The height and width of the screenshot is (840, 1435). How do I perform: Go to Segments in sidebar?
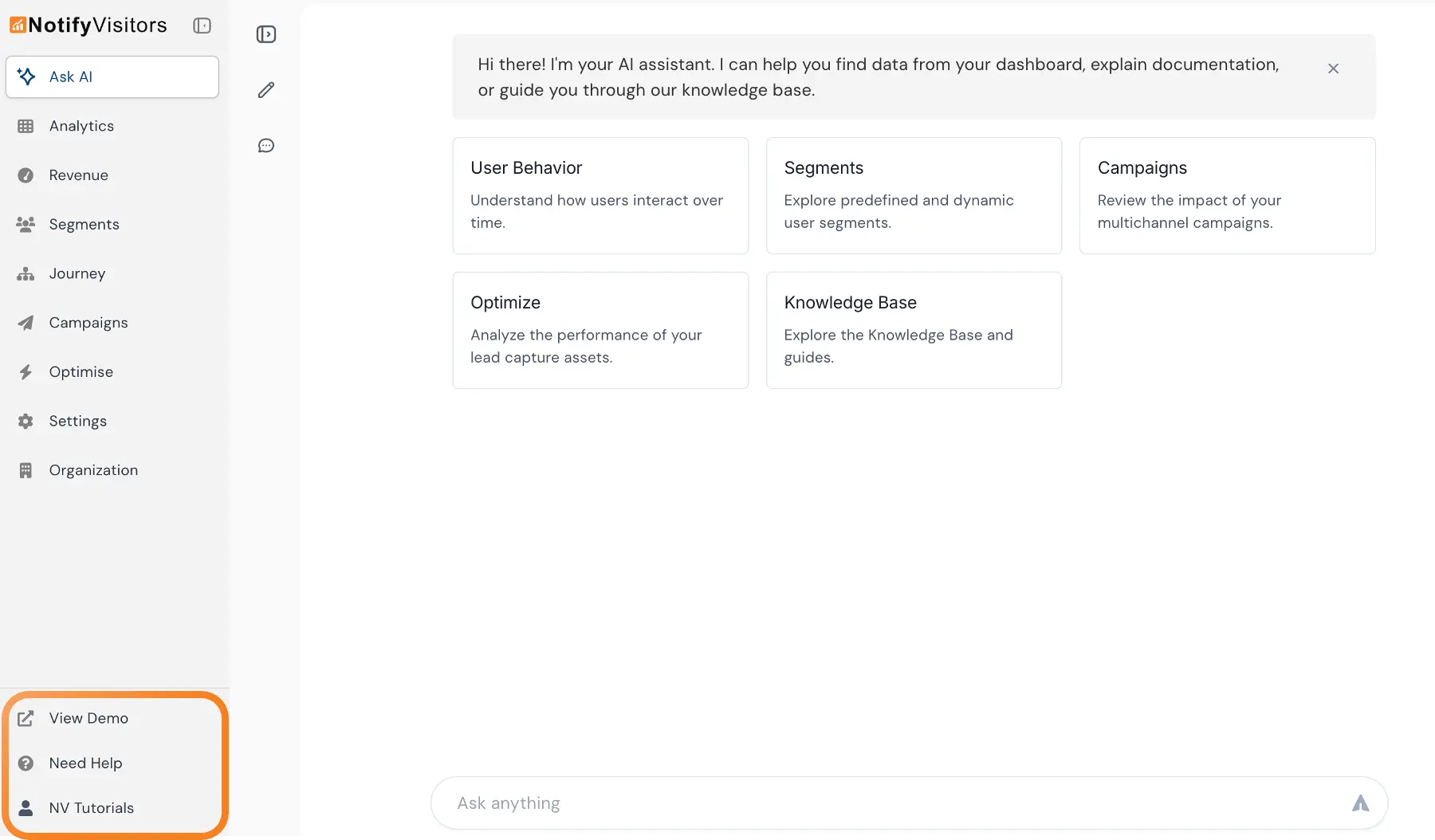coord(84,225)
